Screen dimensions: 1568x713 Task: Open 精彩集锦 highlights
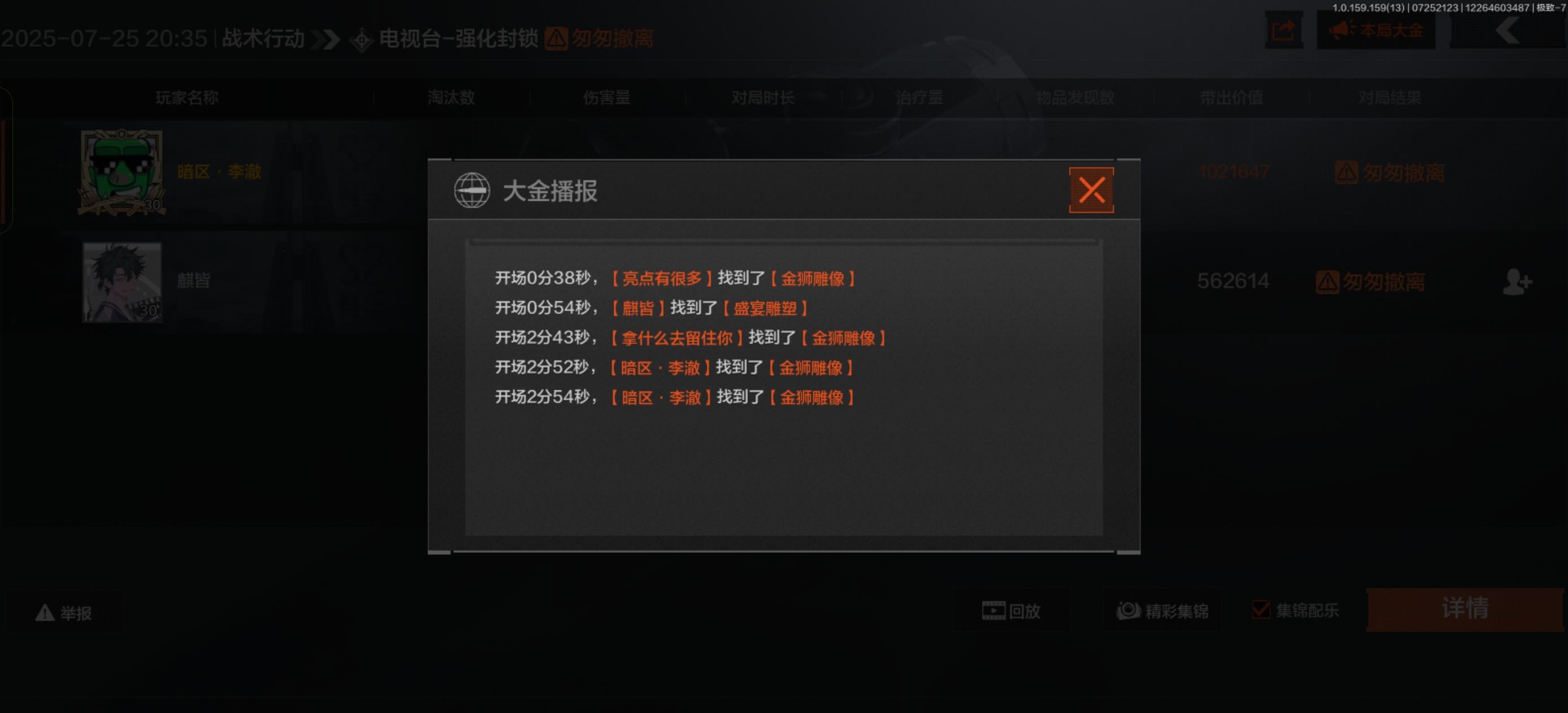click(x=1162, y=611)
